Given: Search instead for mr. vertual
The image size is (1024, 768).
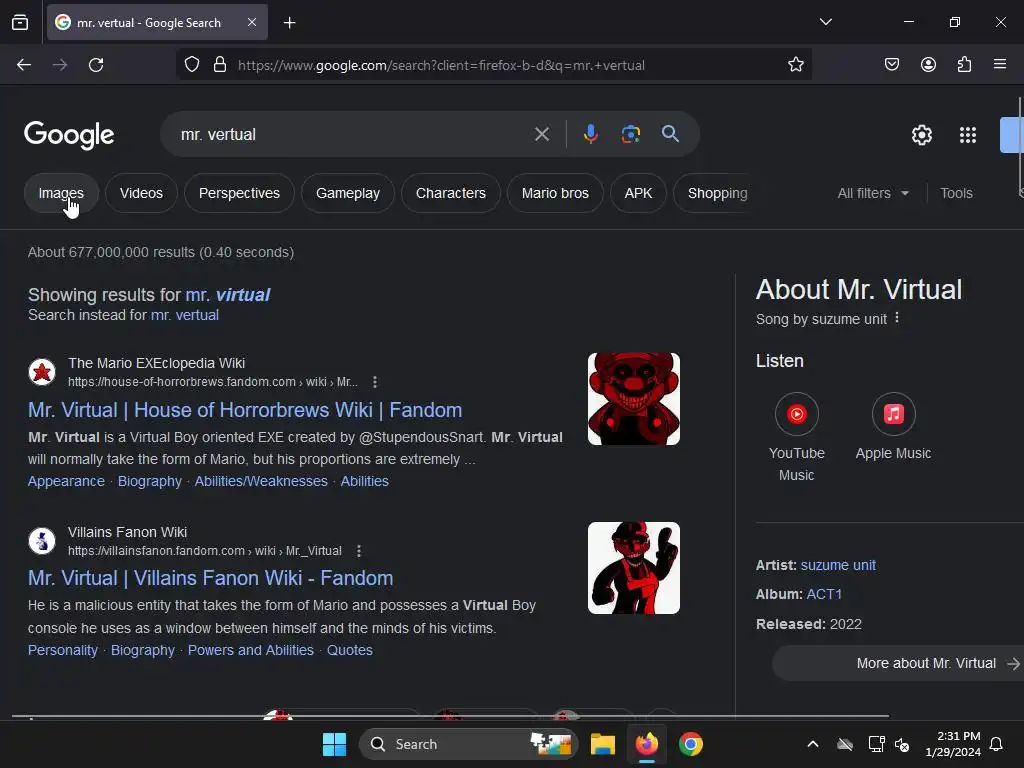Looking at the screenshot, I should (185, 315).
